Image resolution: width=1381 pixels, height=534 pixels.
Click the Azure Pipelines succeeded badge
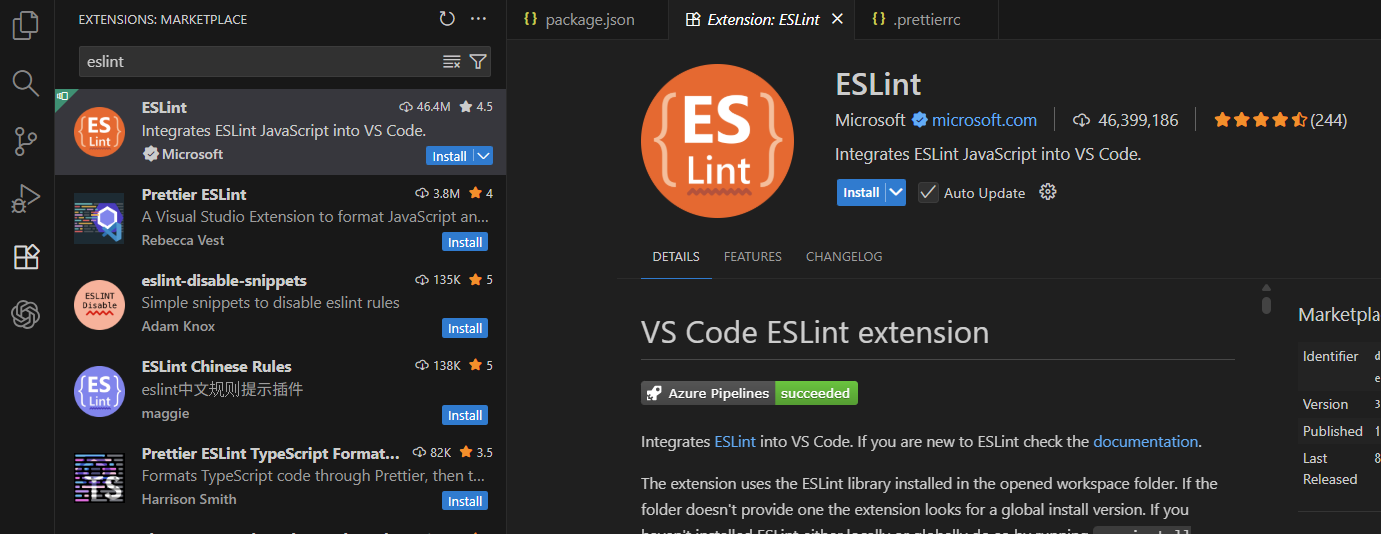[x=749, y=393]
